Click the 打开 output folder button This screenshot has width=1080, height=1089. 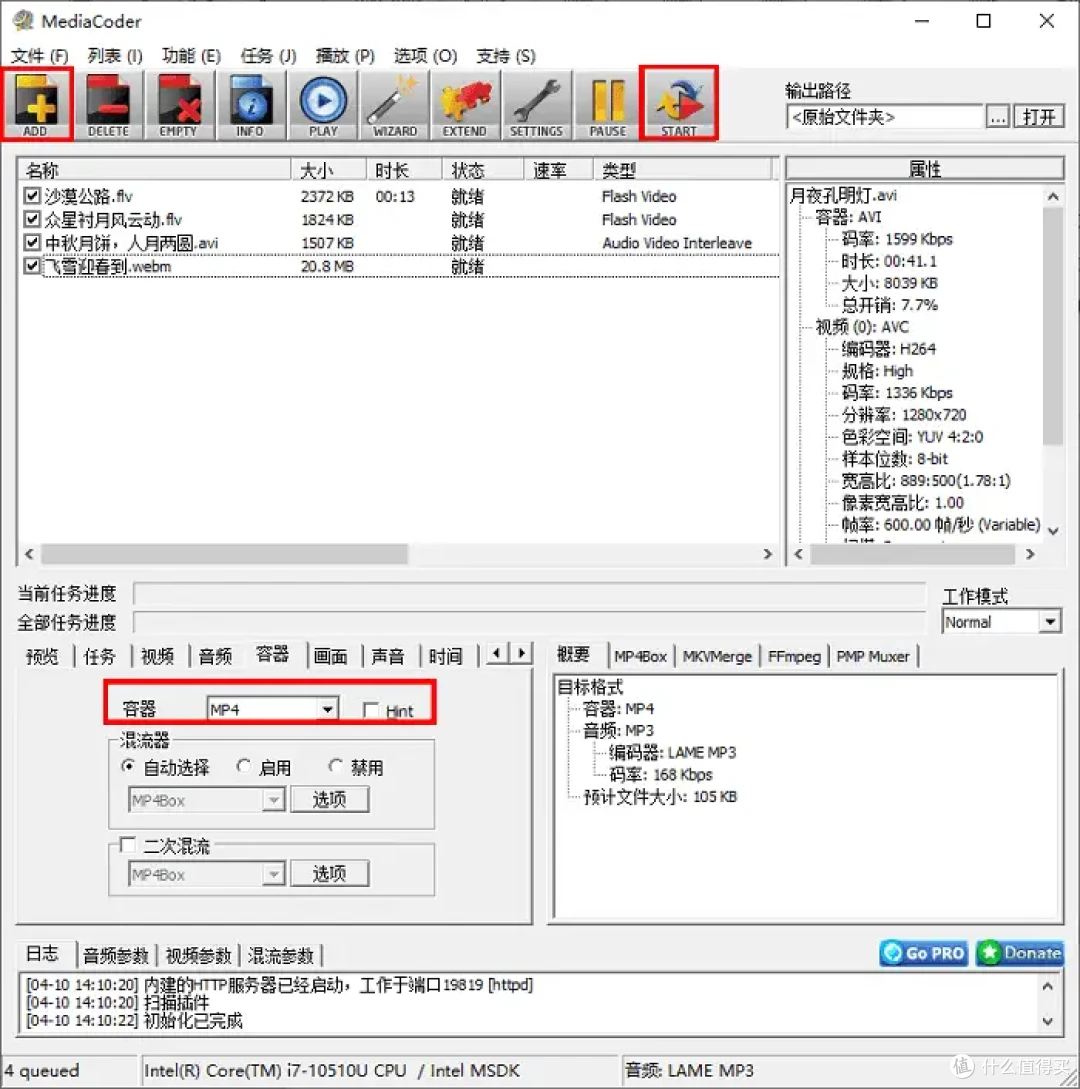pos(1038,117)
